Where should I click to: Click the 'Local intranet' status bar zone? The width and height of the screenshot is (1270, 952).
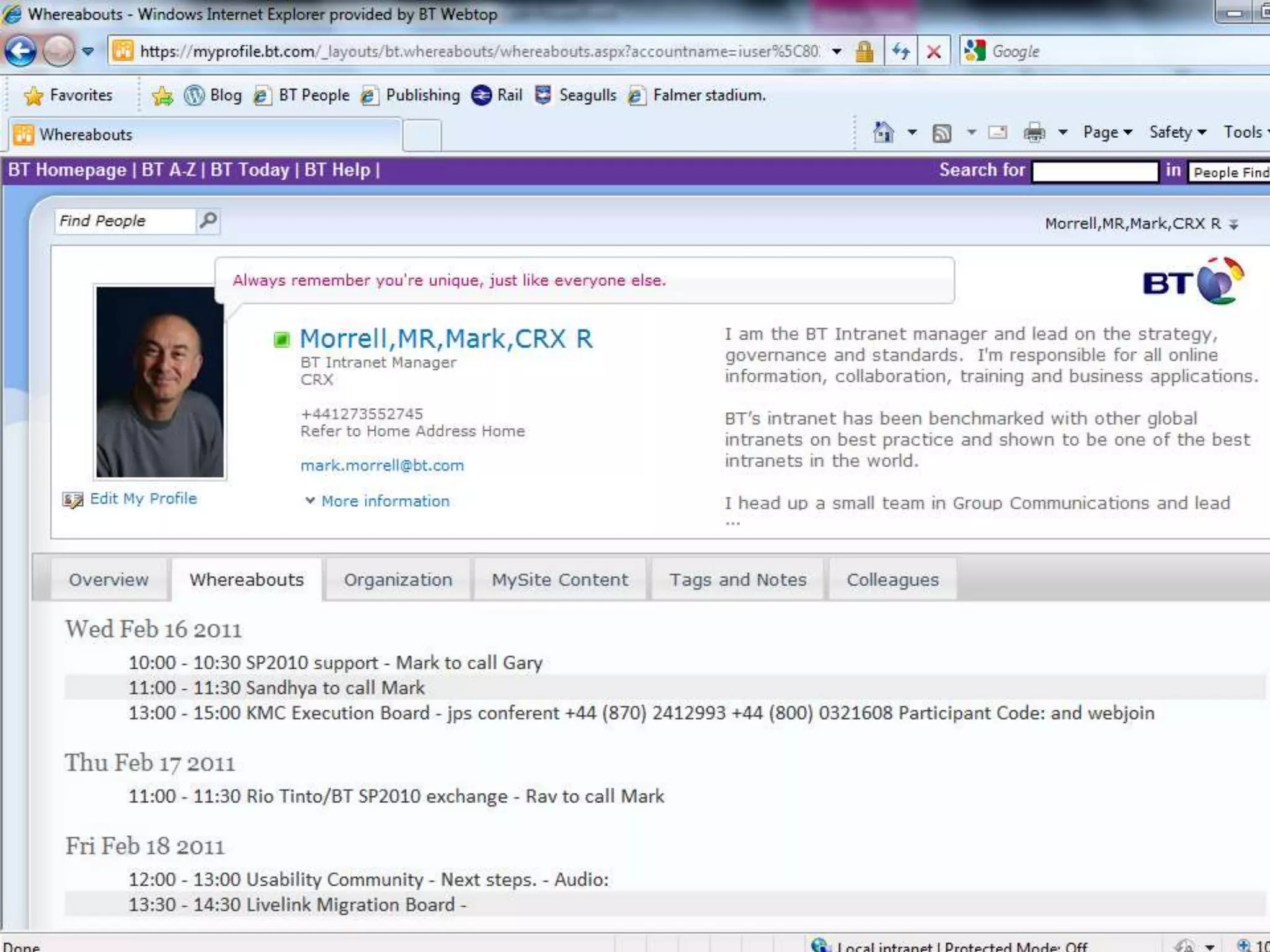point(950,946)
